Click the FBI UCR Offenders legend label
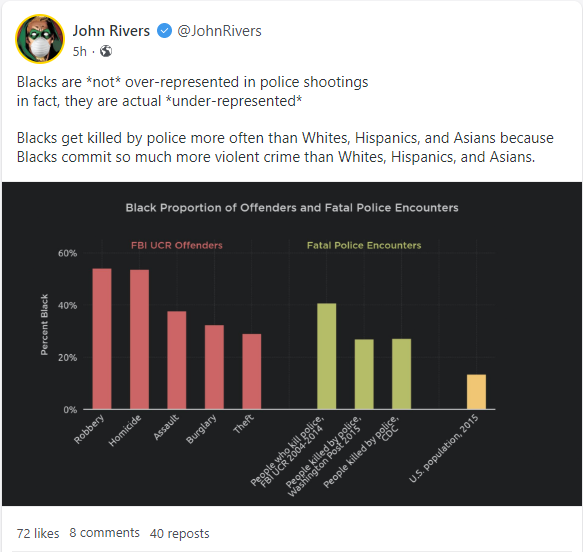 pos(177,245)
